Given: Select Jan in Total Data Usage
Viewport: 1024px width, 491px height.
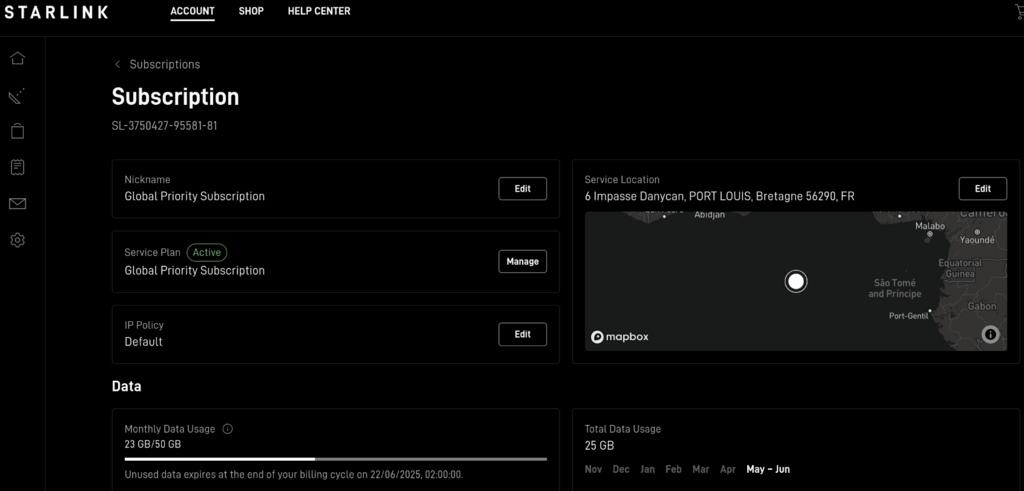Looking at the screenshot, I should click(x=648, y=469).
